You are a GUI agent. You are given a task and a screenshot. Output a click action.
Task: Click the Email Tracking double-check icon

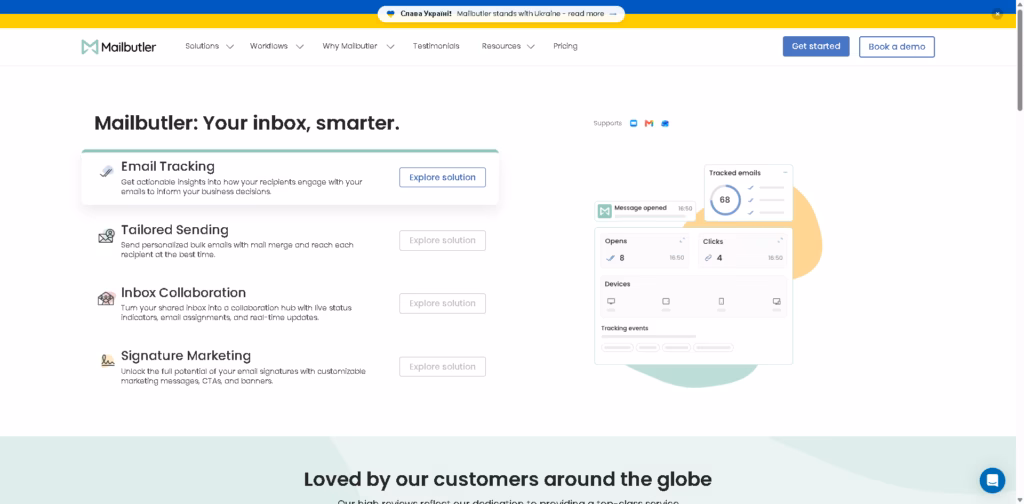[x=106, y=172]
